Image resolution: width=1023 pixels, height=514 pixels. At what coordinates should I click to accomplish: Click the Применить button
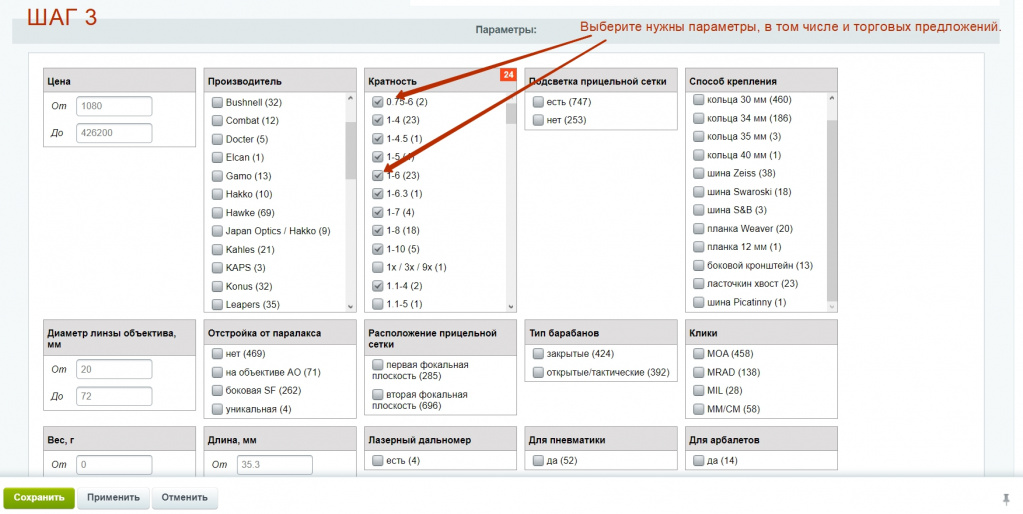[x=114, y=498]
